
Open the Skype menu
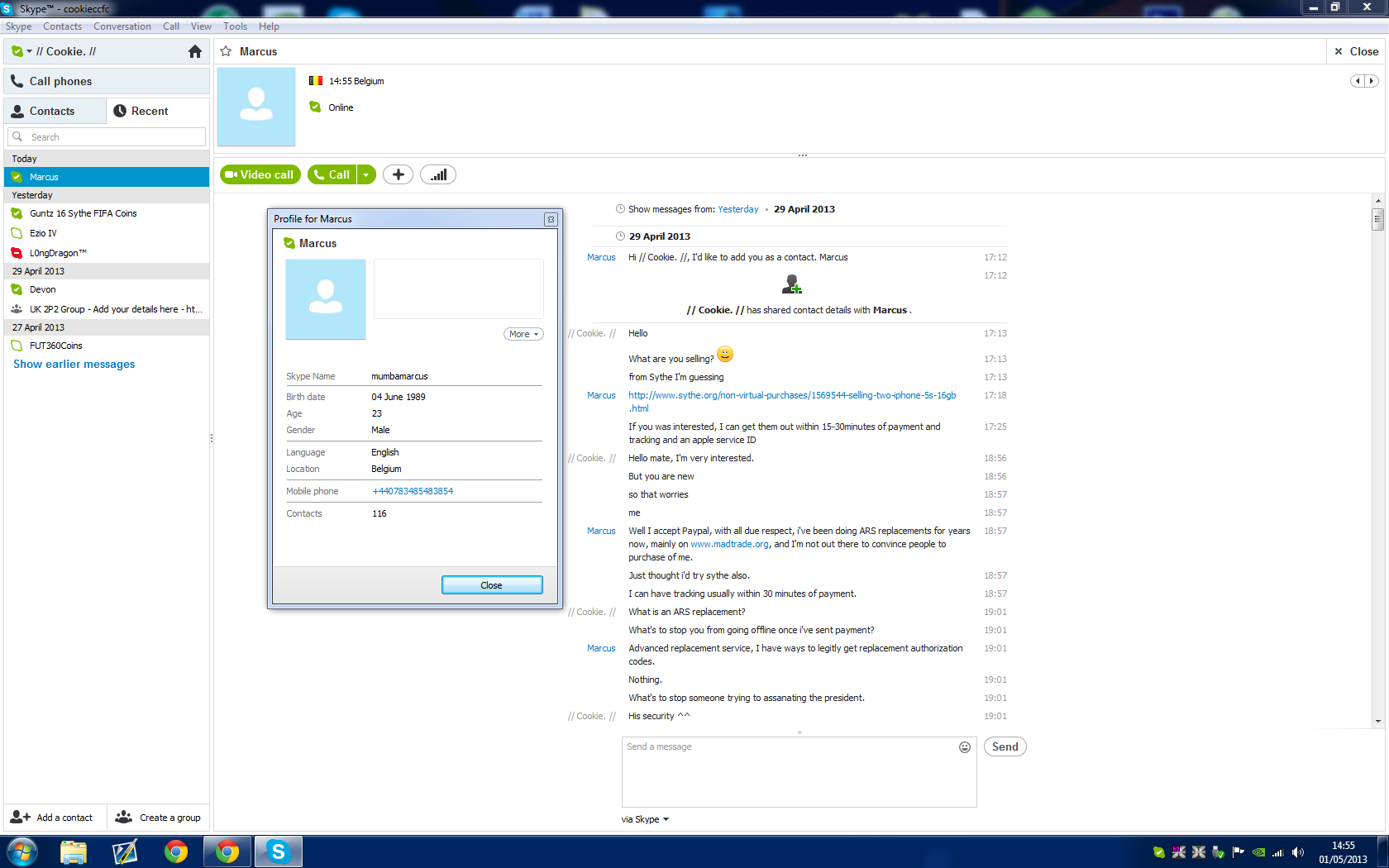pos(19,26)
